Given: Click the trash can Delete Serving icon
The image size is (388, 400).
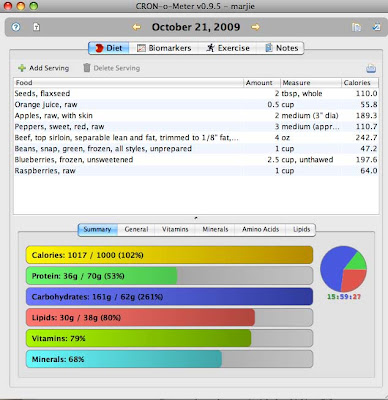Looking at the screenshot, I should pos(87,68).
